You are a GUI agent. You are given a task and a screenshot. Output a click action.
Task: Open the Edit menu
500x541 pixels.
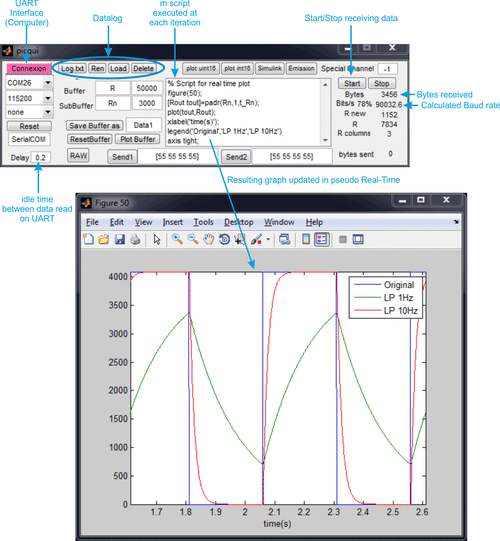coord(117,222)
